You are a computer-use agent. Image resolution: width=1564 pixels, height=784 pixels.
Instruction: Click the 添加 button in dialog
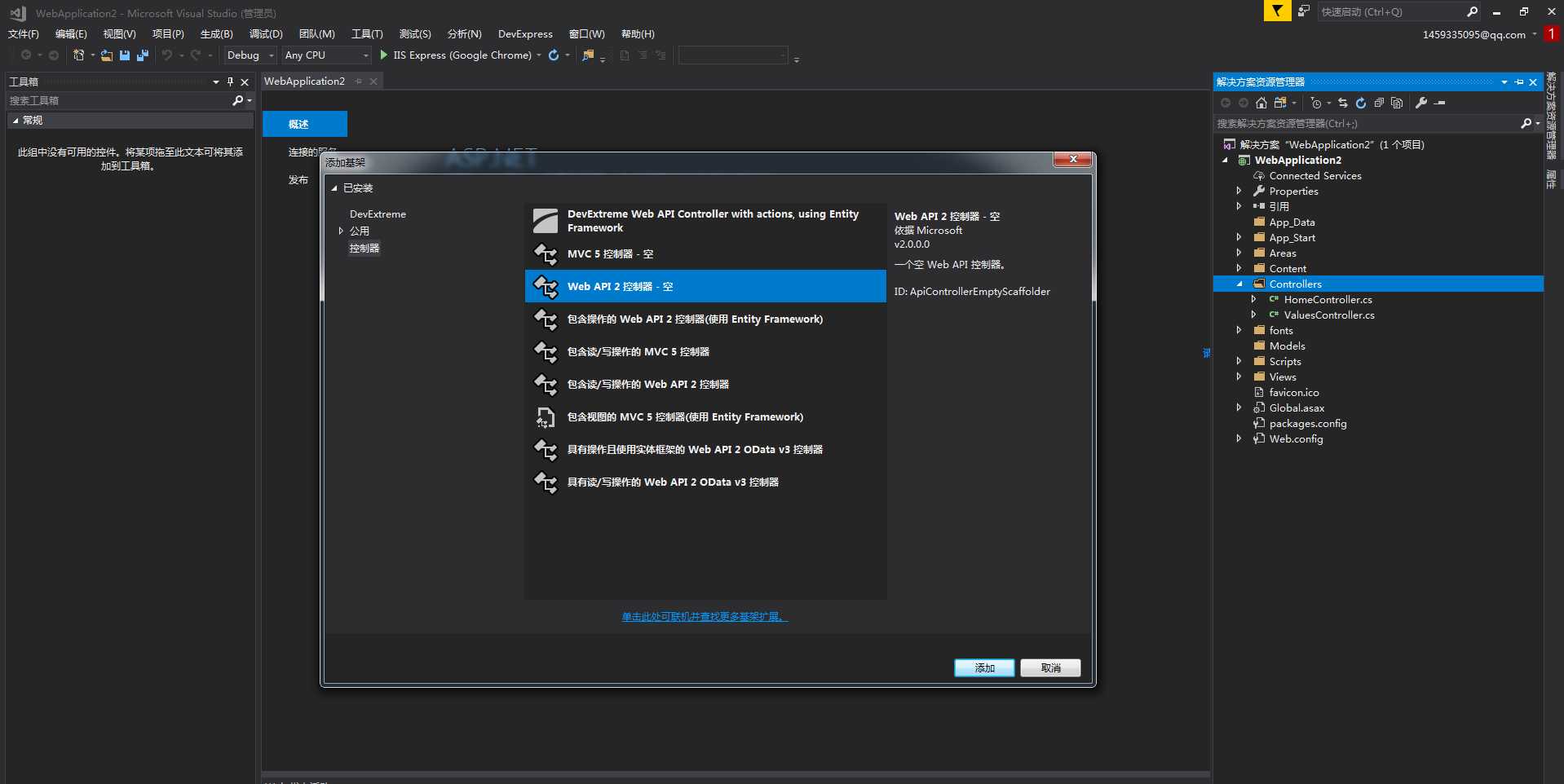click(x=984, y=668)
